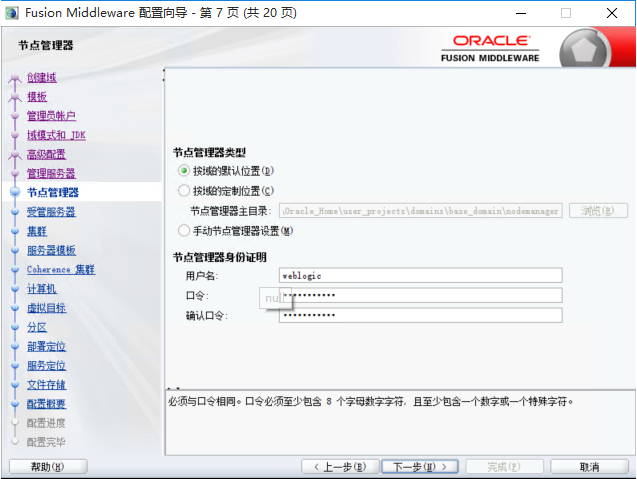Viewport: 637px width, 479px height.
Task: Select the current 节点管理器 step
Action: tap(53, 192)
